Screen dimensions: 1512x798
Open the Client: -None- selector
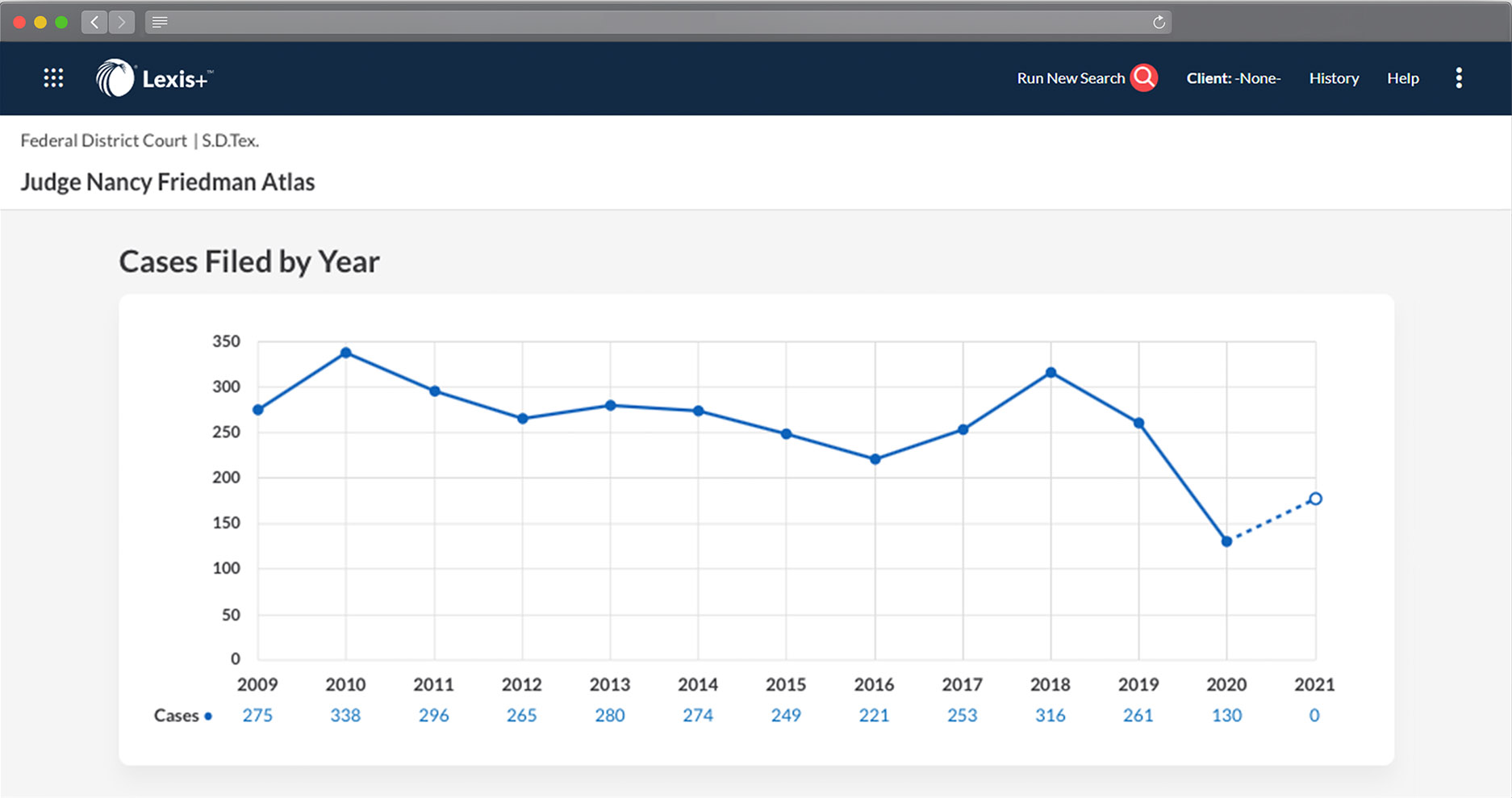[x=1233, y=78]
